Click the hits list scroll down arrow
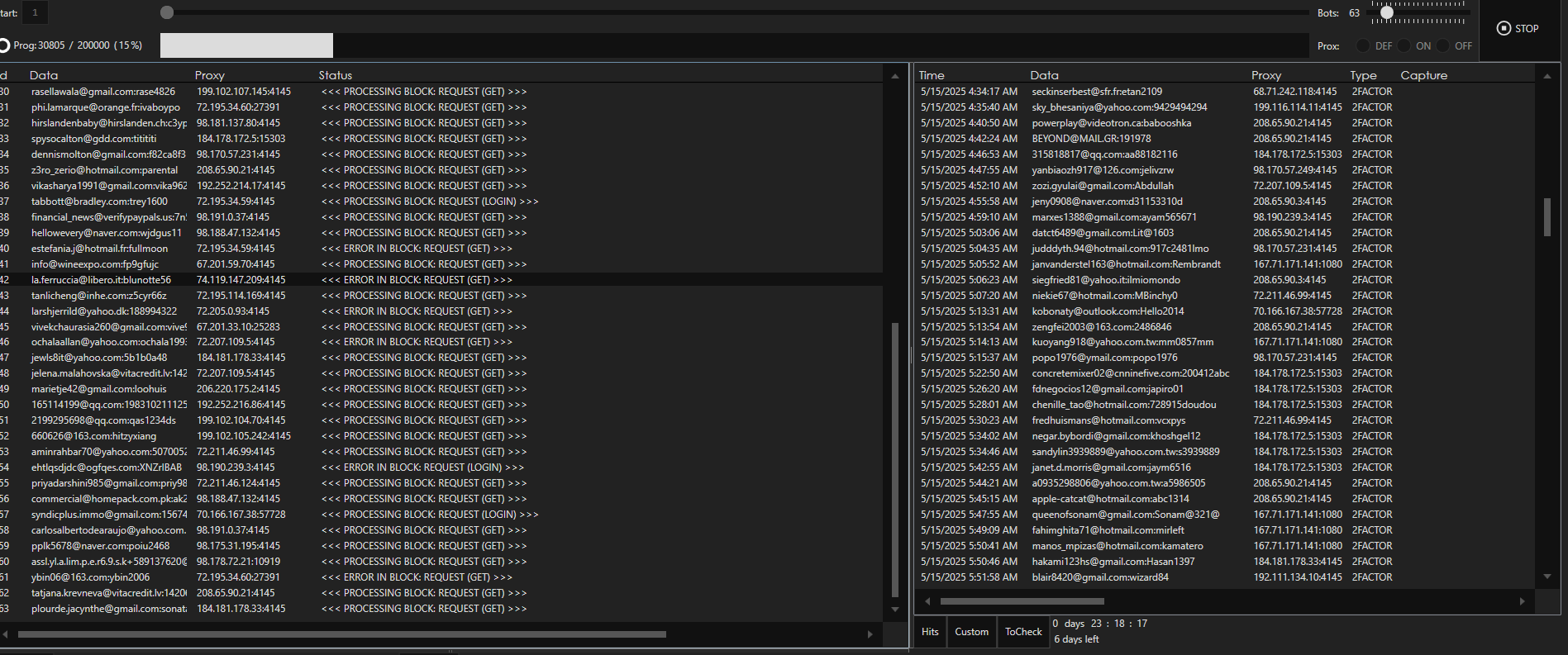This screenshot has width=1568, height=655. [1547, 577]
